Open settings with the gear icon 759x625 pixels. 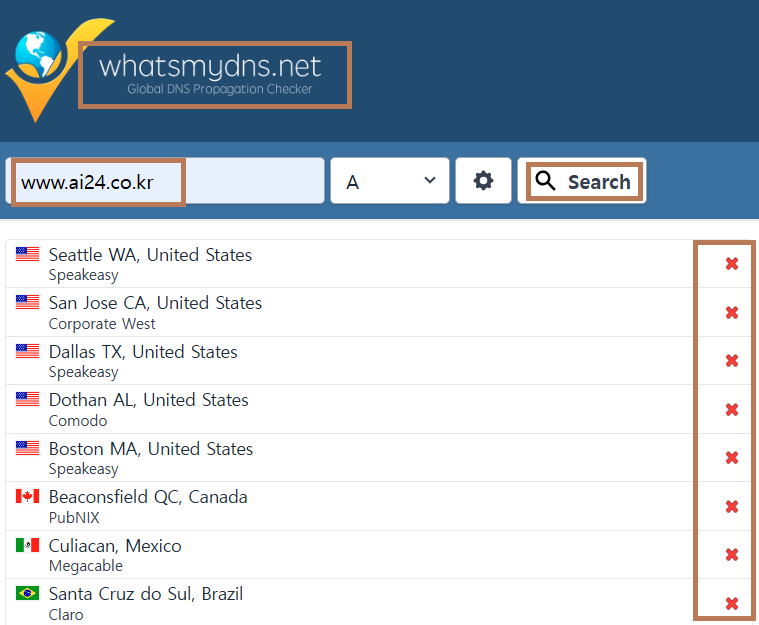(x=483, y=181)
